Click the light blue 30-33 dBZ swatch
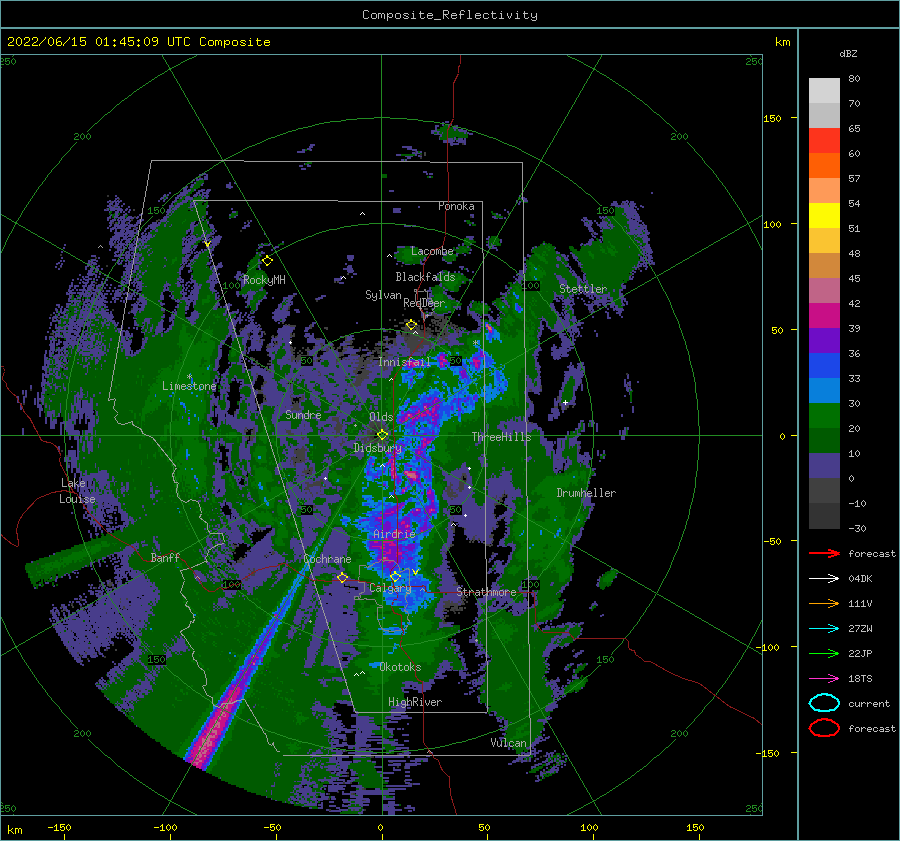 (824, 391)
